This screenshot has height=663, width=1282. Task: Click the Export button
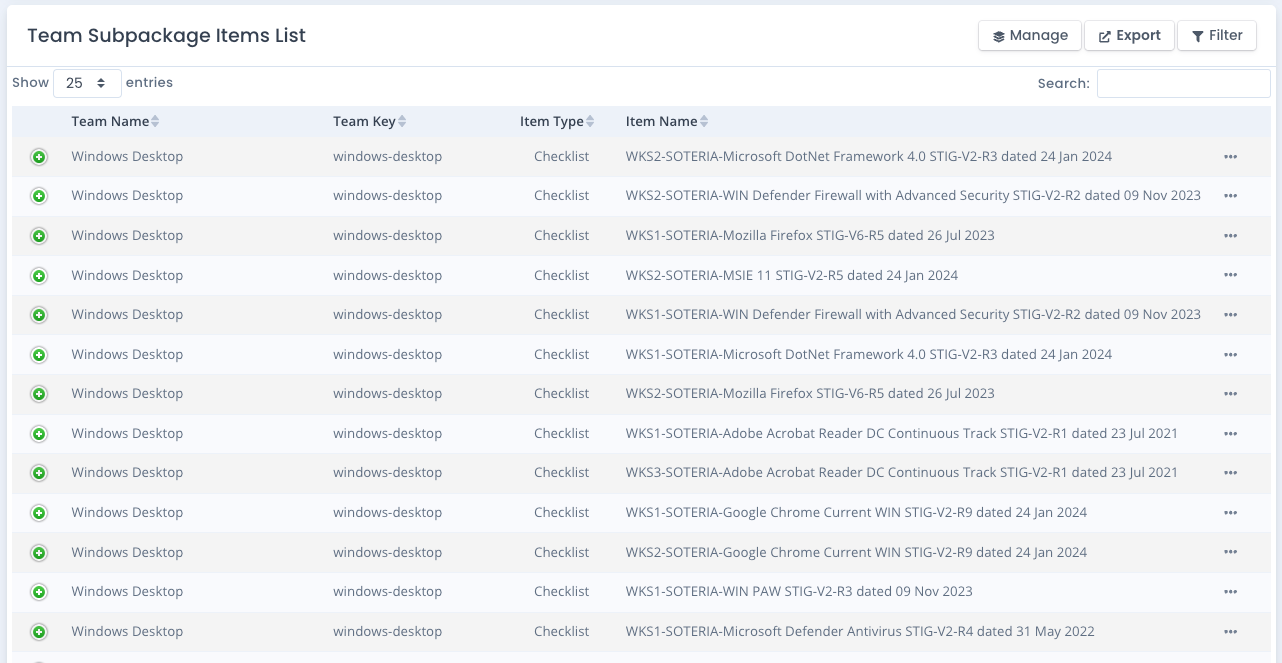1129,35
